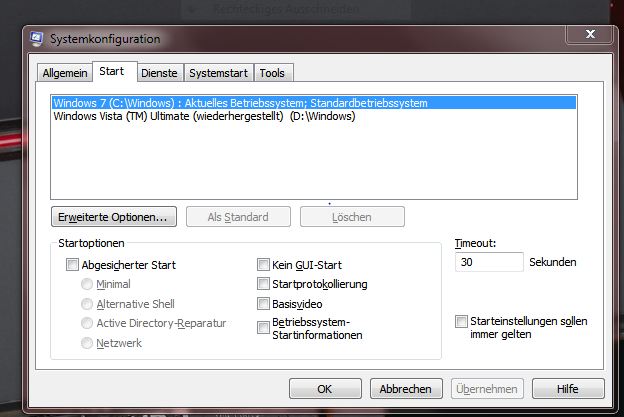Viewport: 624px width, 417px height.
Task: Go to the Systemstart tab
Action: click(x=218, y=73)
